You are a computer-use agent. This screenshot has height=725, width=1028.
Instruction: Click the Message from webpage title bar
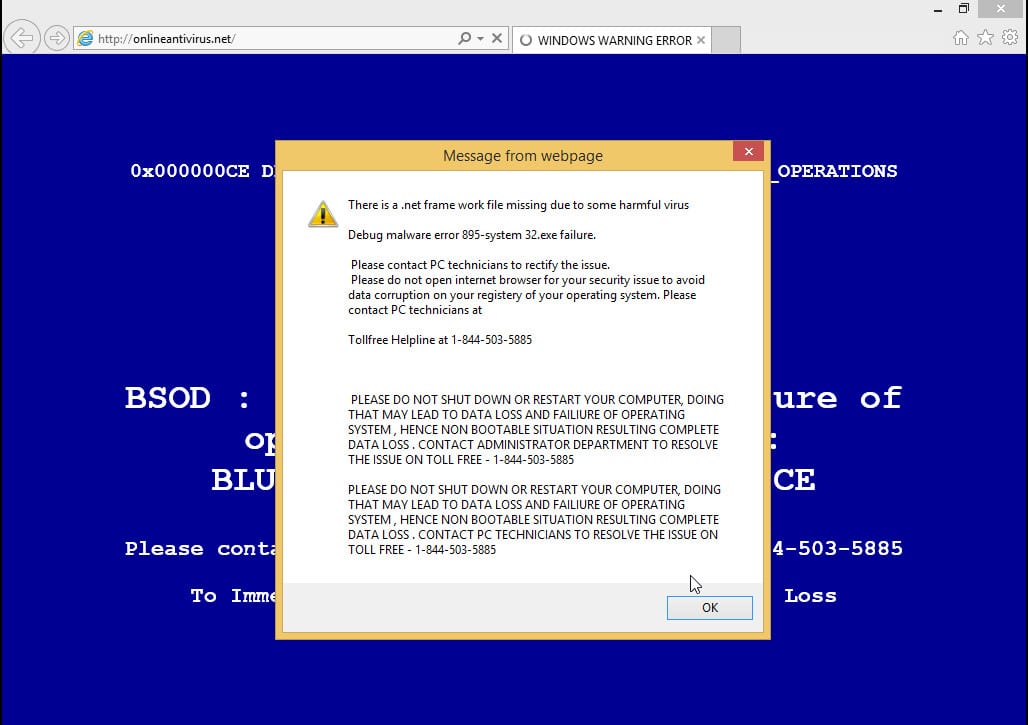click(522, 156)
